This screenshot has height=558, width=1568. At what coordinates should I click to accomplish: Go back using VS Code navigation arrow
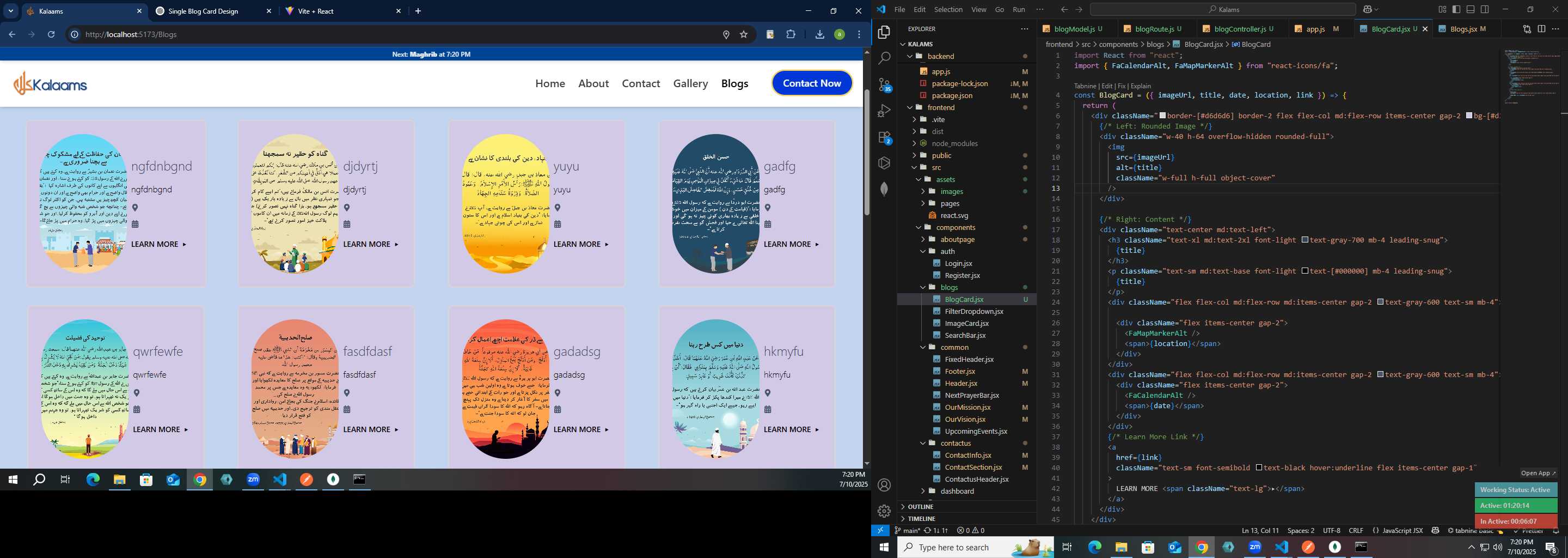(1064, 9)
